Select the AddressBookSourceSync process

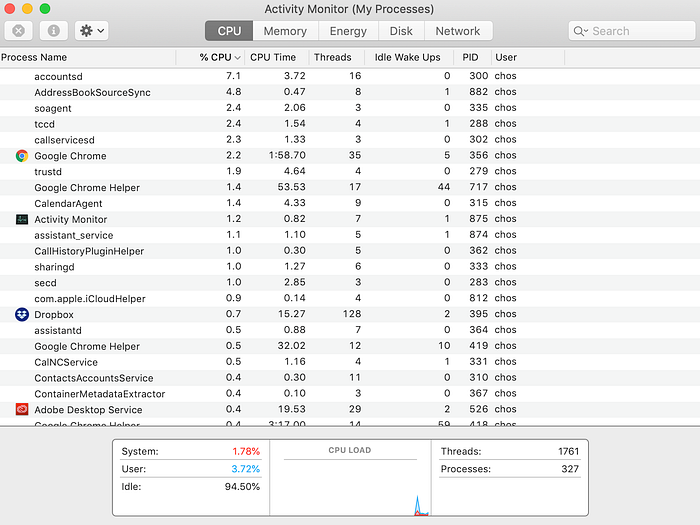pyautogui.click(x=350, y=92)
